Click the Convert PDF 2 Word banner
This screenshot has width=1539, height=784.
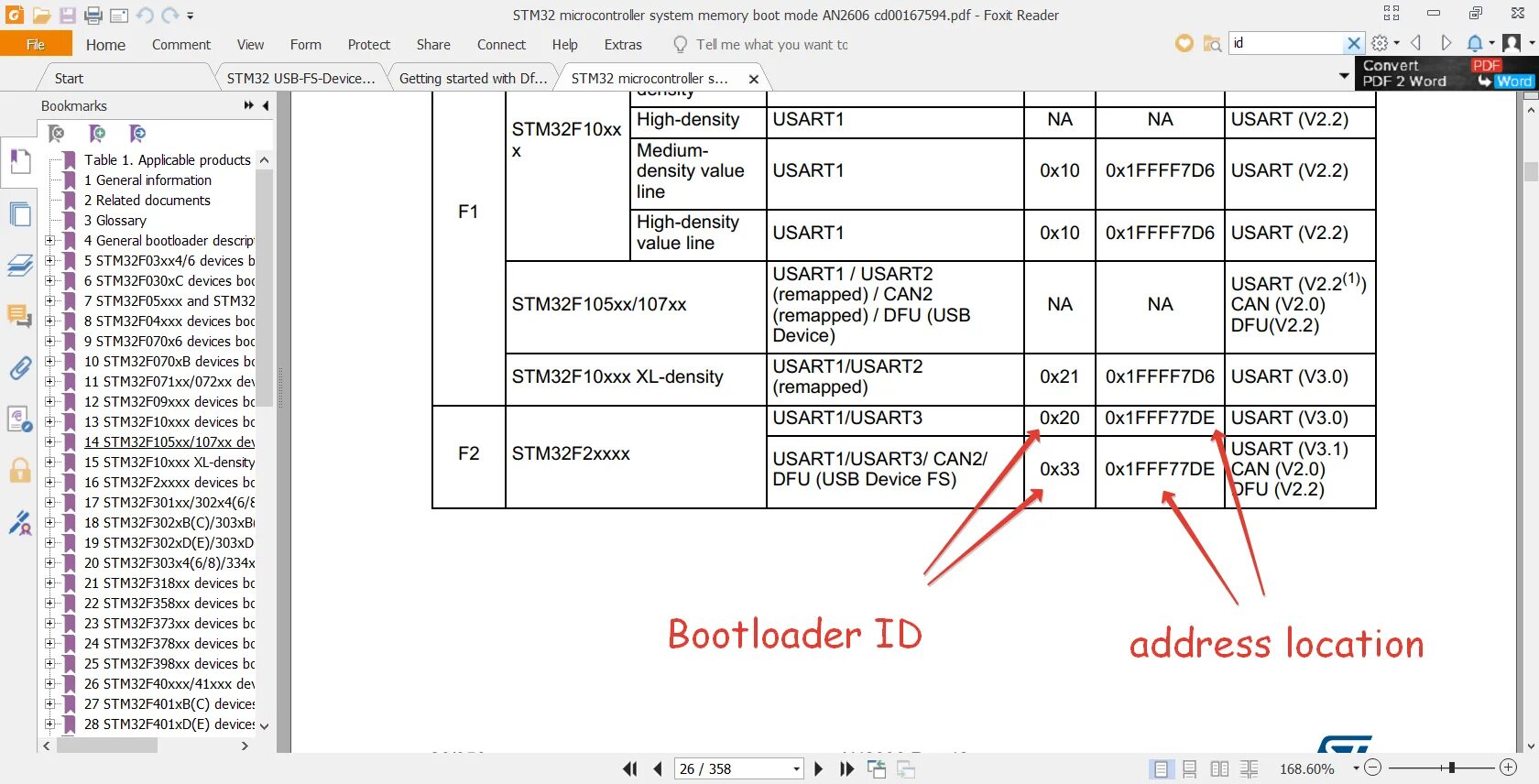click(x=1446, y=73)
